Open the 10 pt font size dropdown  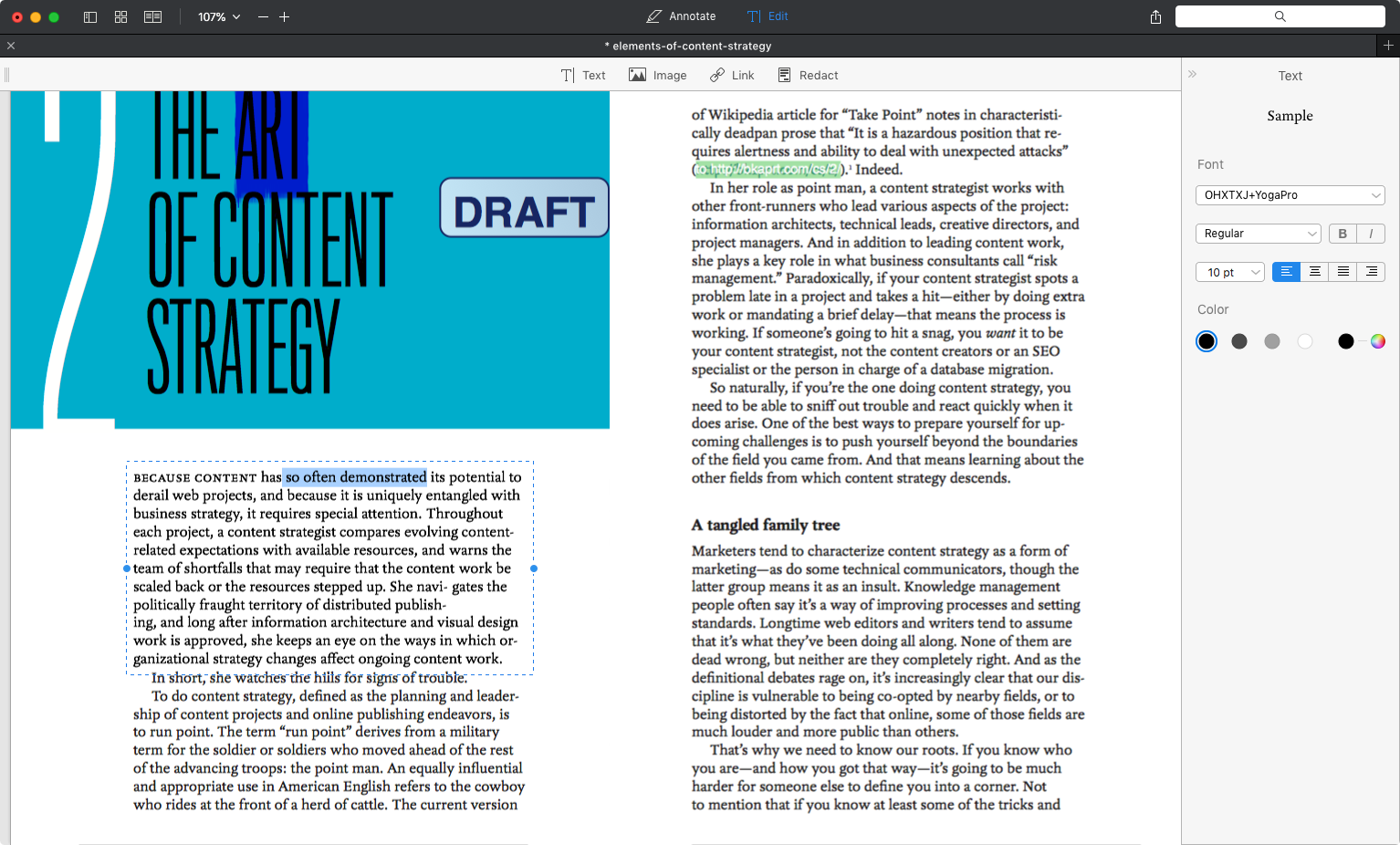click(x=1229, y=272)
